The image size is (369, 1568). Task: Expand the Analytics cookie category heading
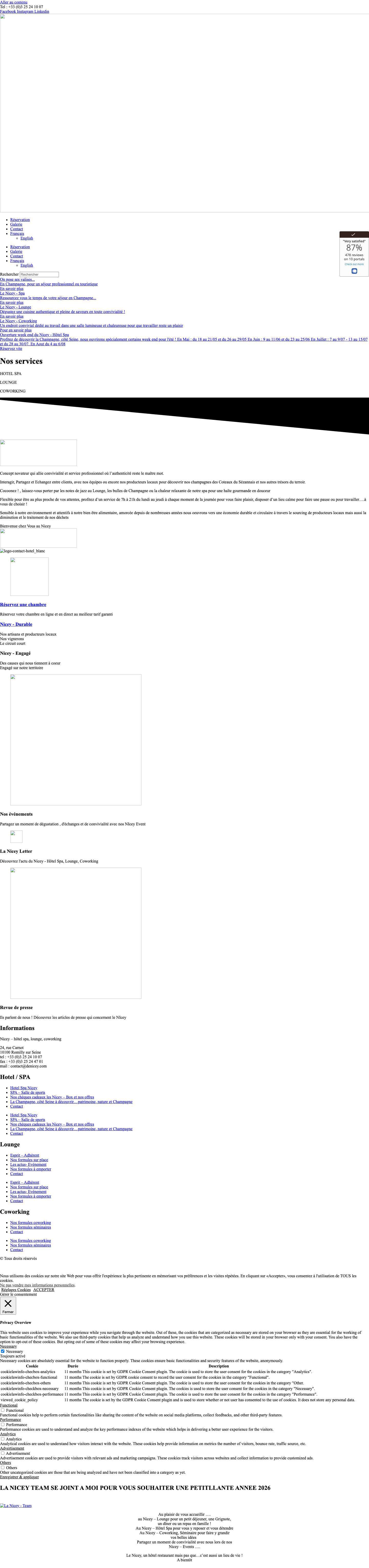[8, 1434]
